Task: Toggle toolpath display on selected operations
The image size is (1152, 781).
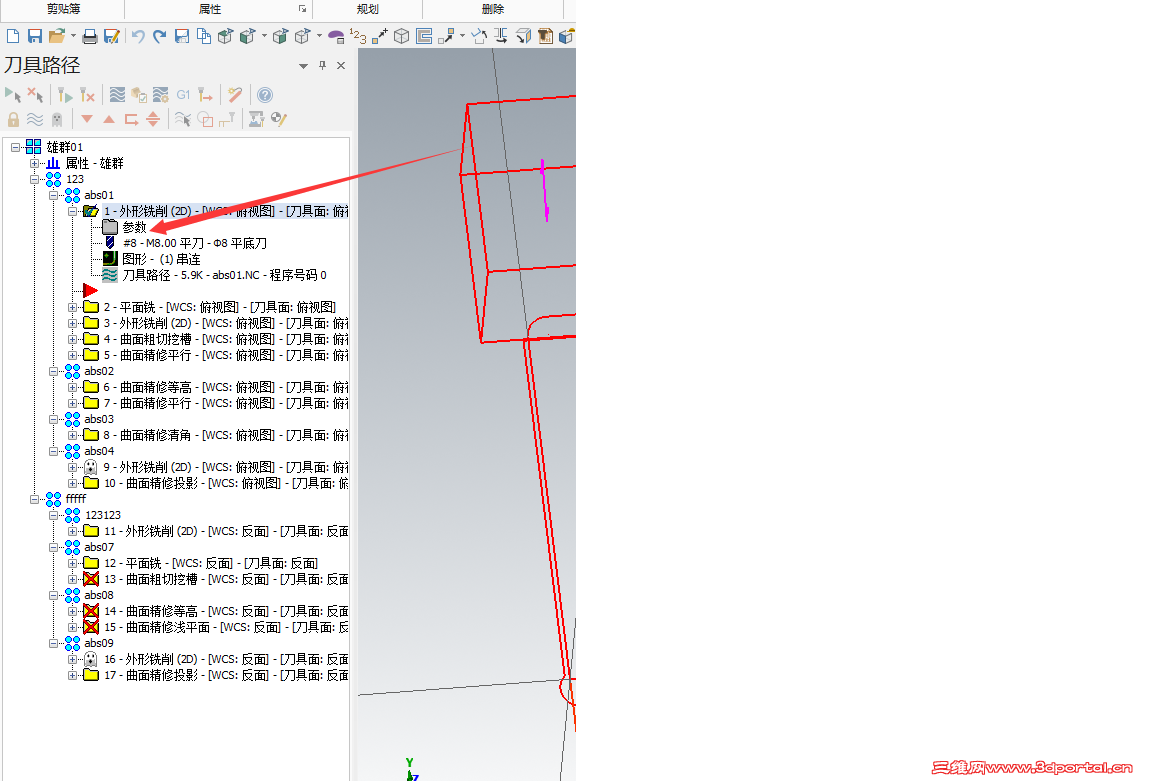Action: tap(35, 119)
